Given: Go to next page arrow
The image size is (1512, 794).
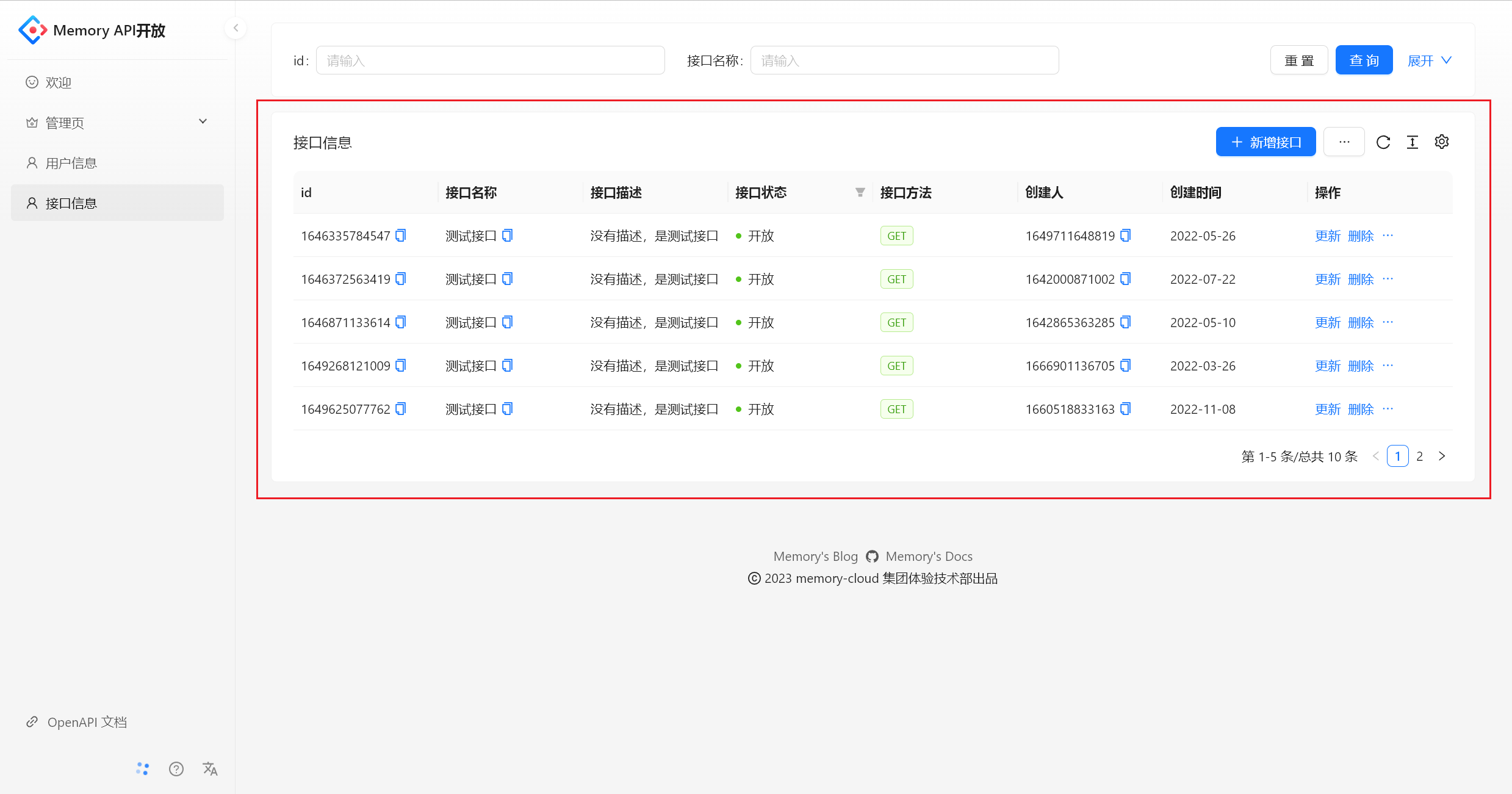Looking at the screenshot, I should tap(1442, 457).
